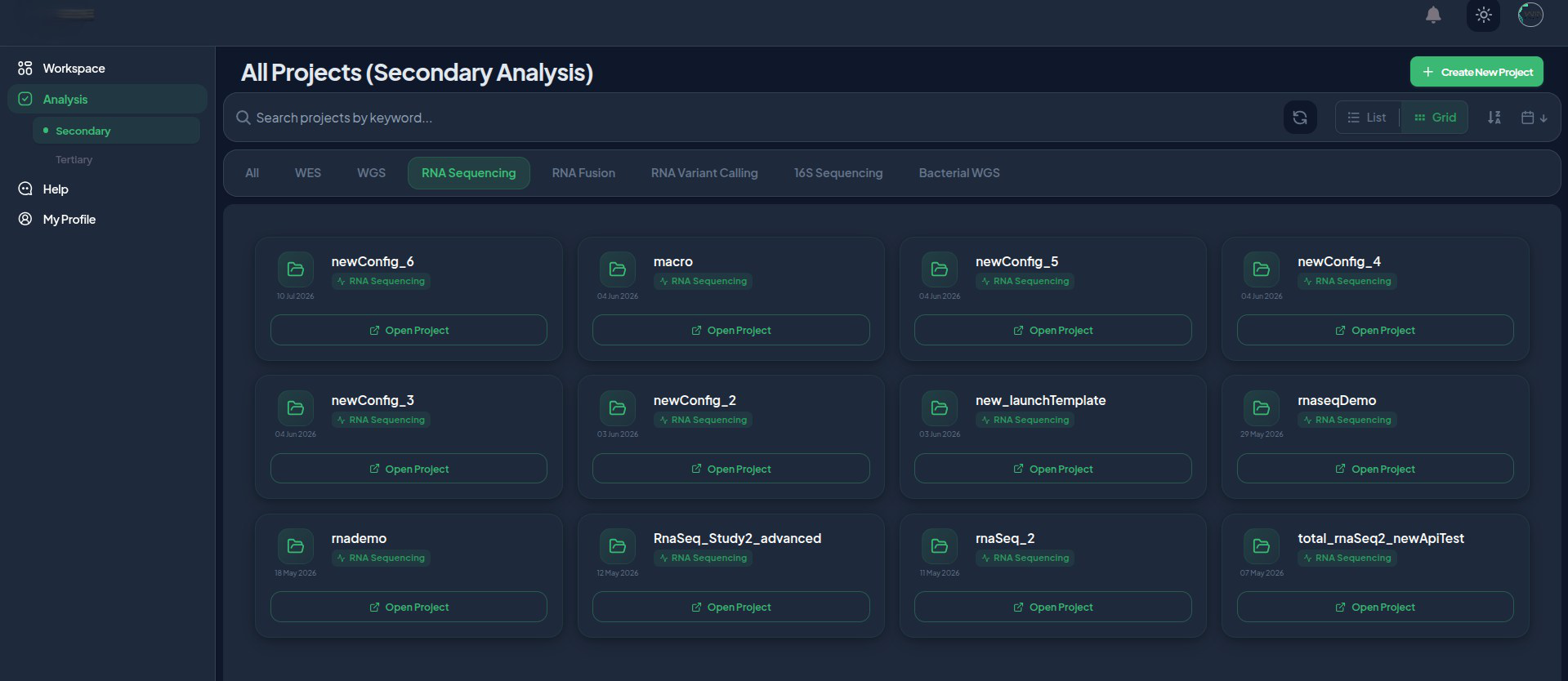Screen dimensions: 1568x681
Task: Click RNA Sequencing tag on macro card
Action: click(703, 281)
